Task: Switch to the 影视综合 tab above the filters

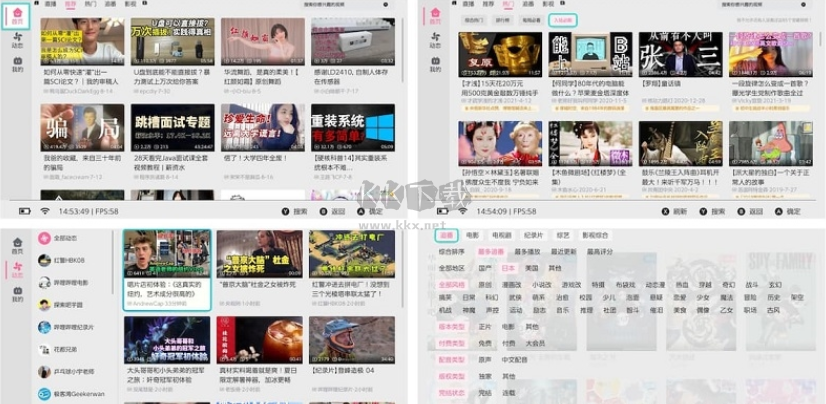Action: click(x=594, y=235)
